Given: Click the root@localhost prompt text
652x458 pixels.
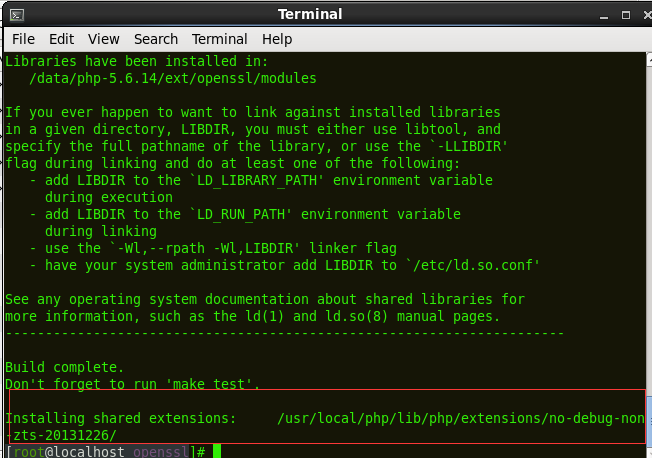Looking at the screenshot, I should pos(65,452).
